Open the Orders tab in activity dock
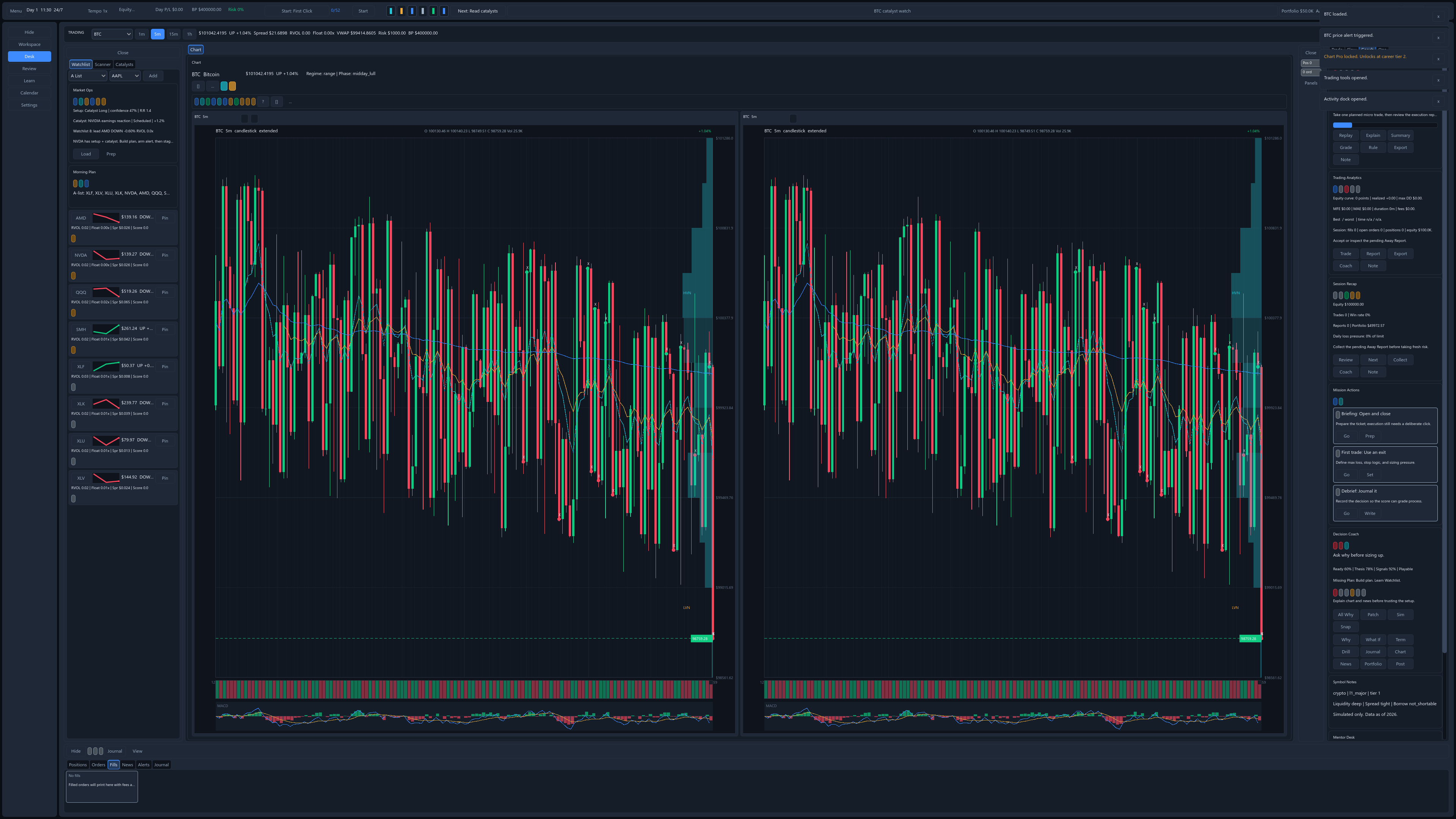This screenshot has width=1456, height=819. click(98, 765)
